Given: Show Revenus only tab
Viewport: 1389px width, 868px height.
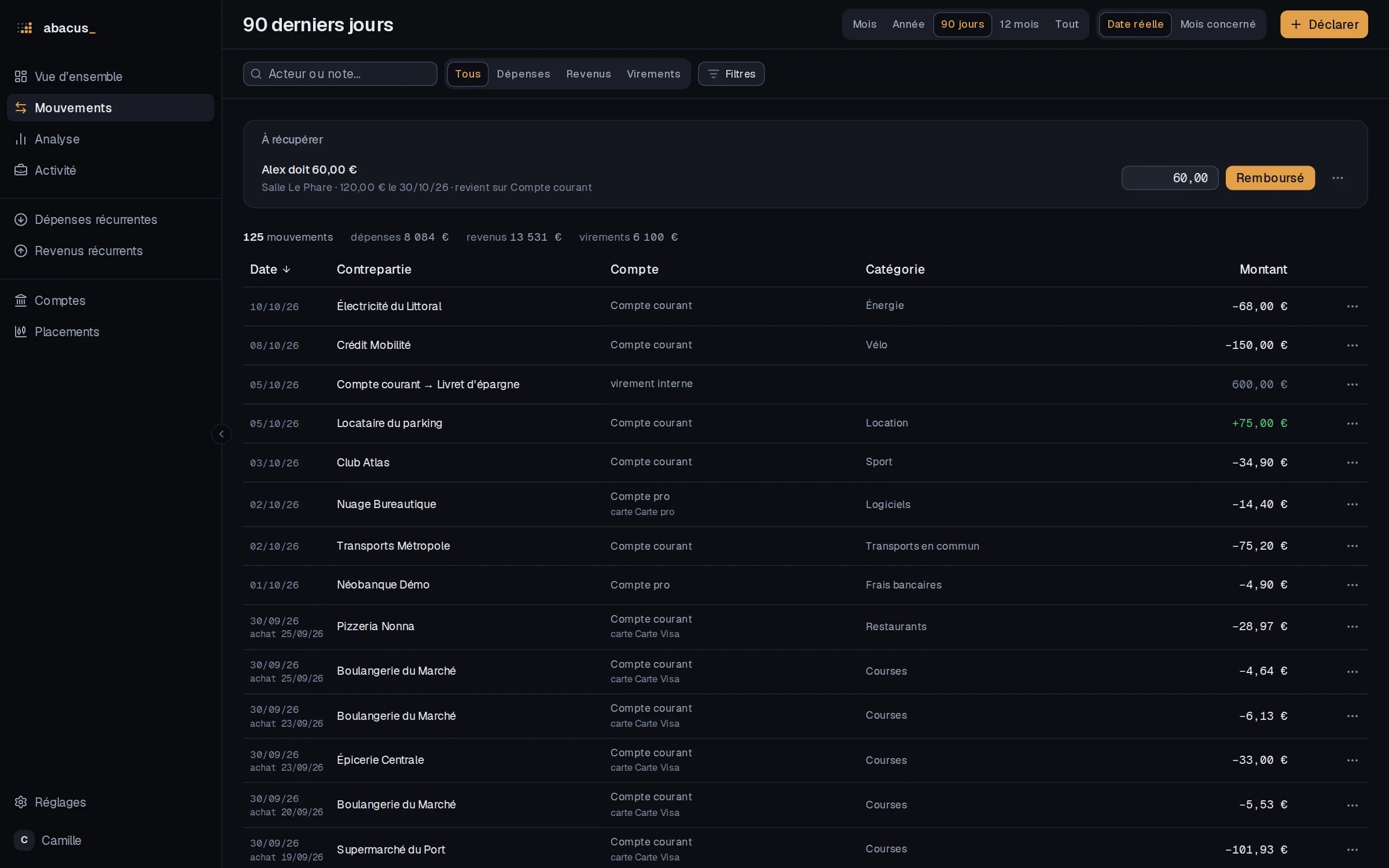Looking at the screenshot, I should click(588, 74).
